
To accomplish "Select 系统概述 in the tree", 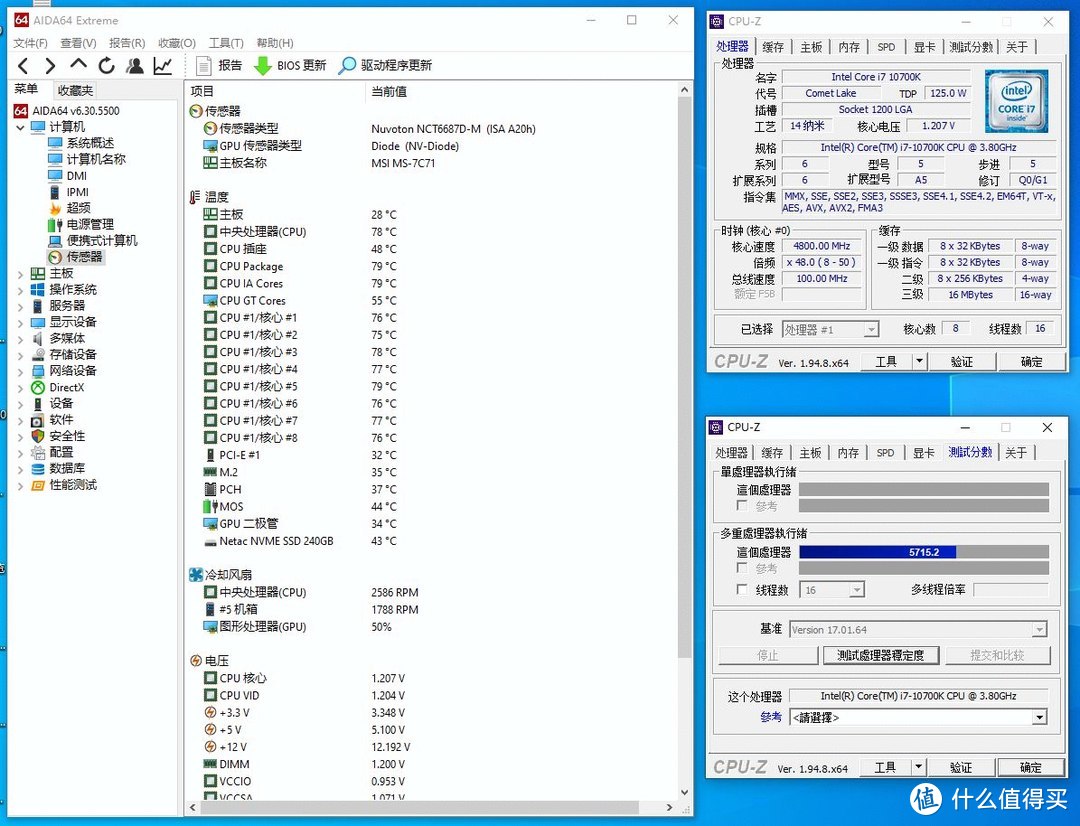I will 81,143.
